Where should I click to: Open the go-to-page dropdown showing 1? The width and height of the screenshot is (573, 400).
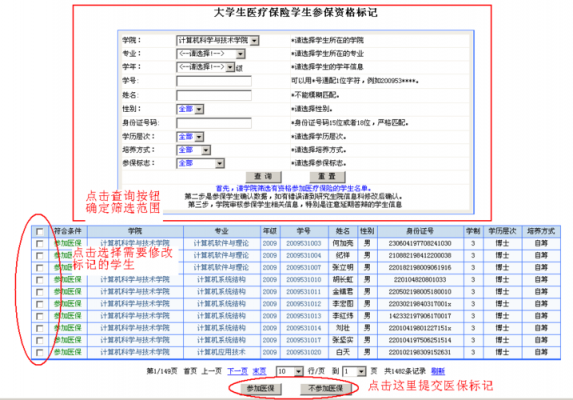[354, 372]
